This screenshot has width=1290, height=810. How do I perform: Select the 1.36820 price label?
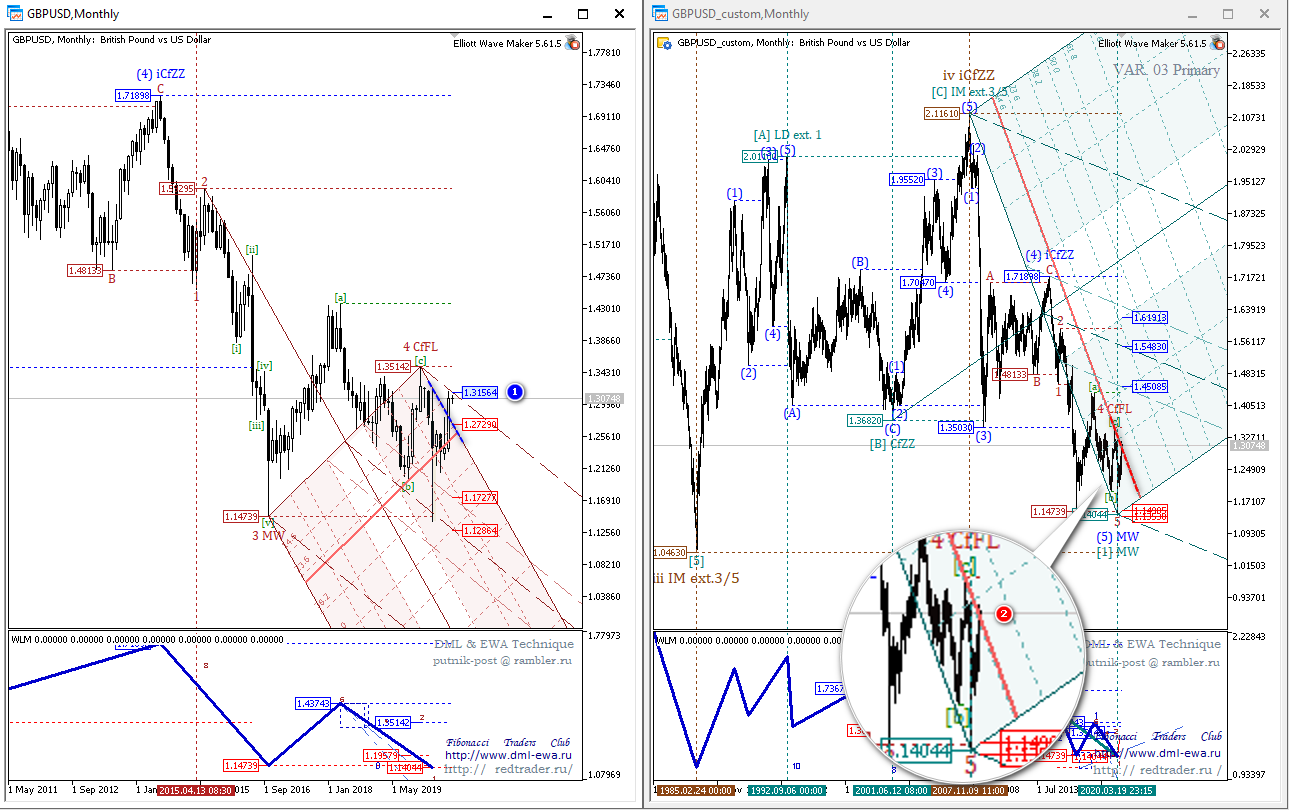(x=864, y=421)
